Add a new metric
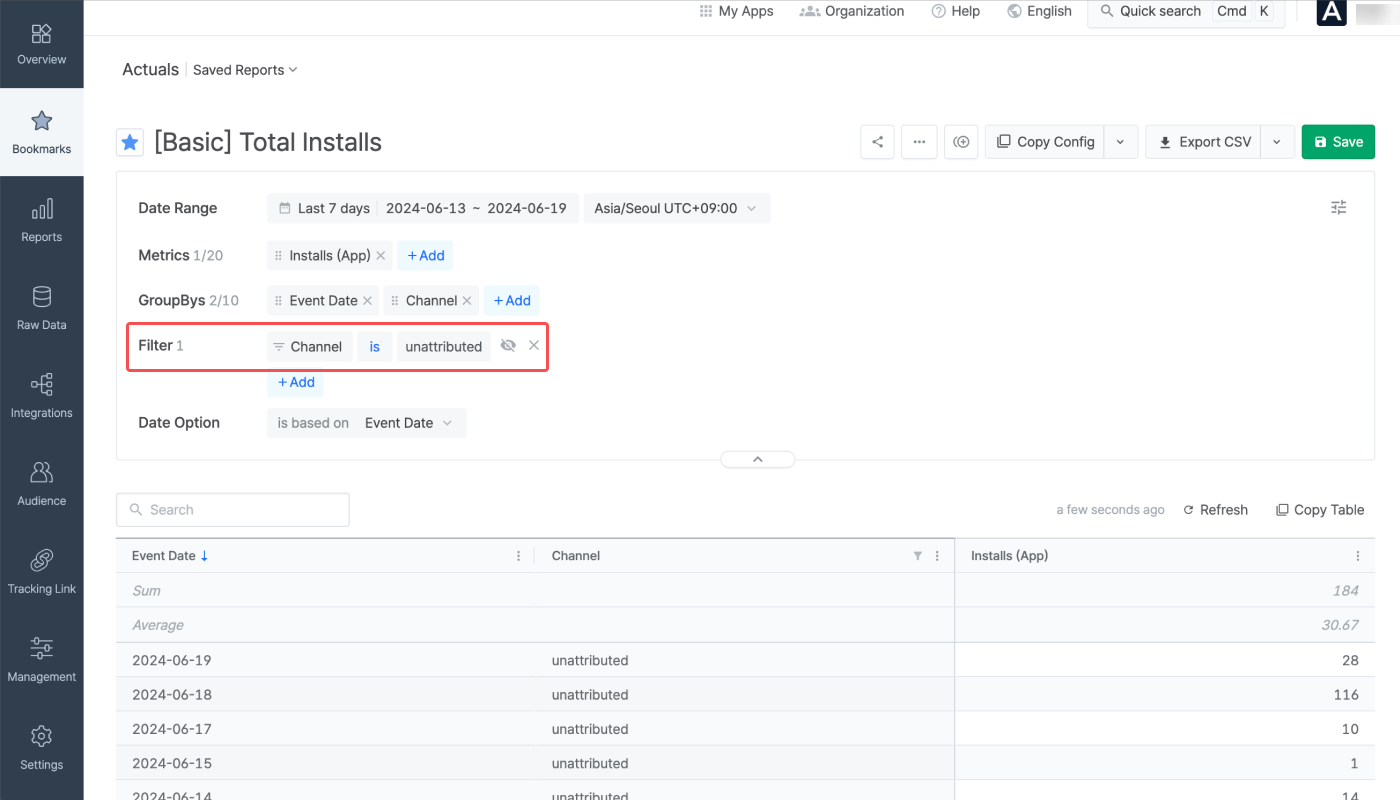This screenshot has height=800, width=1400. [x=425, y=256]
